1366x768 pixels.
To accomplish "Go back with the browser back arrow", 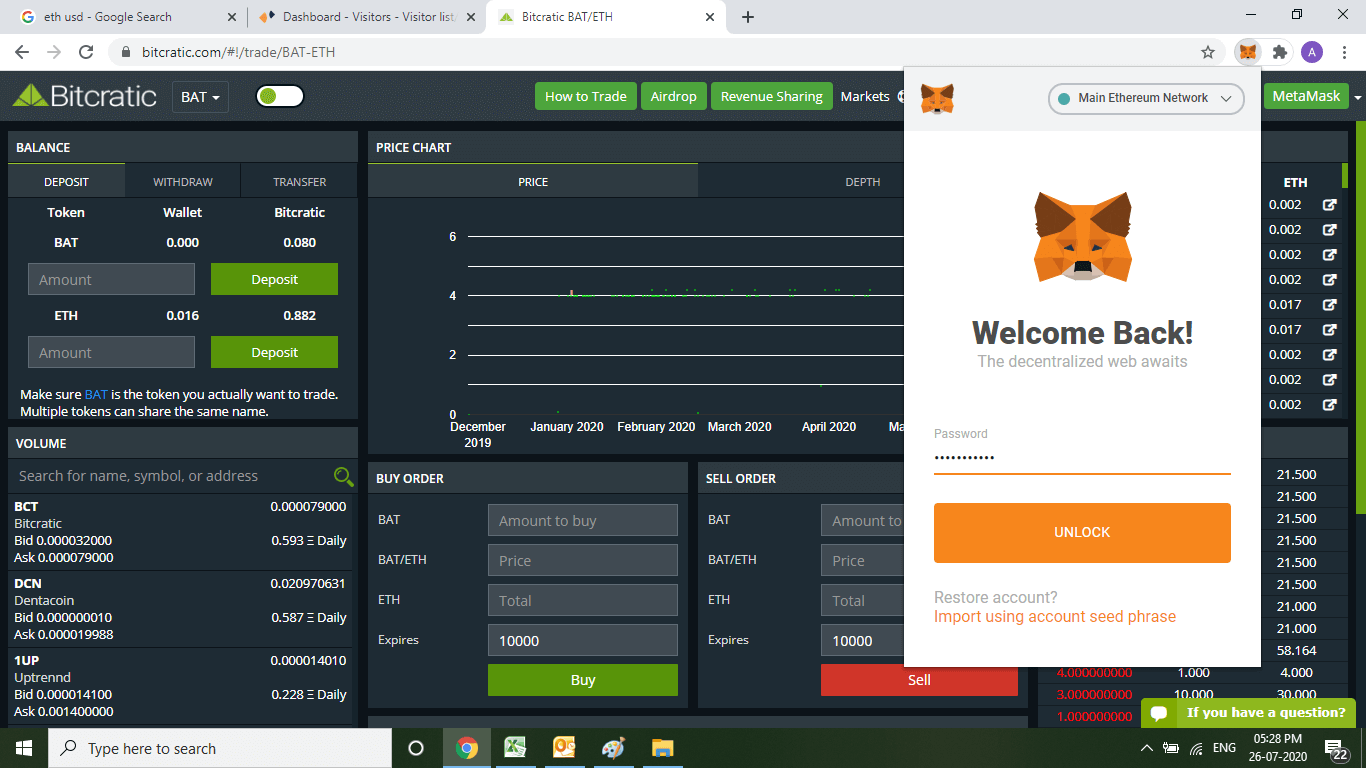I will point(22,52).
